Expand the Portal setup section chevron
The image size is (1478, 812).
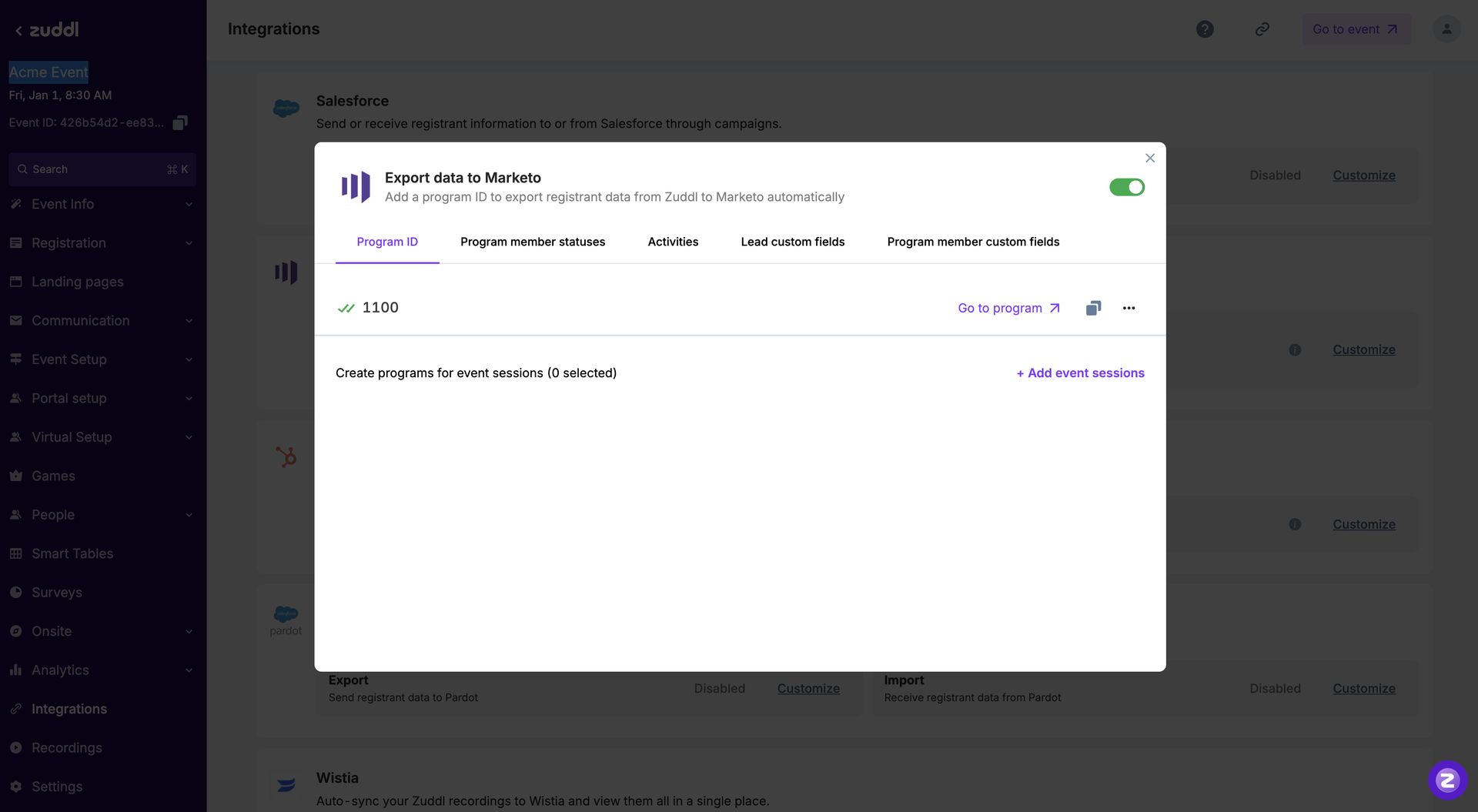189,399
